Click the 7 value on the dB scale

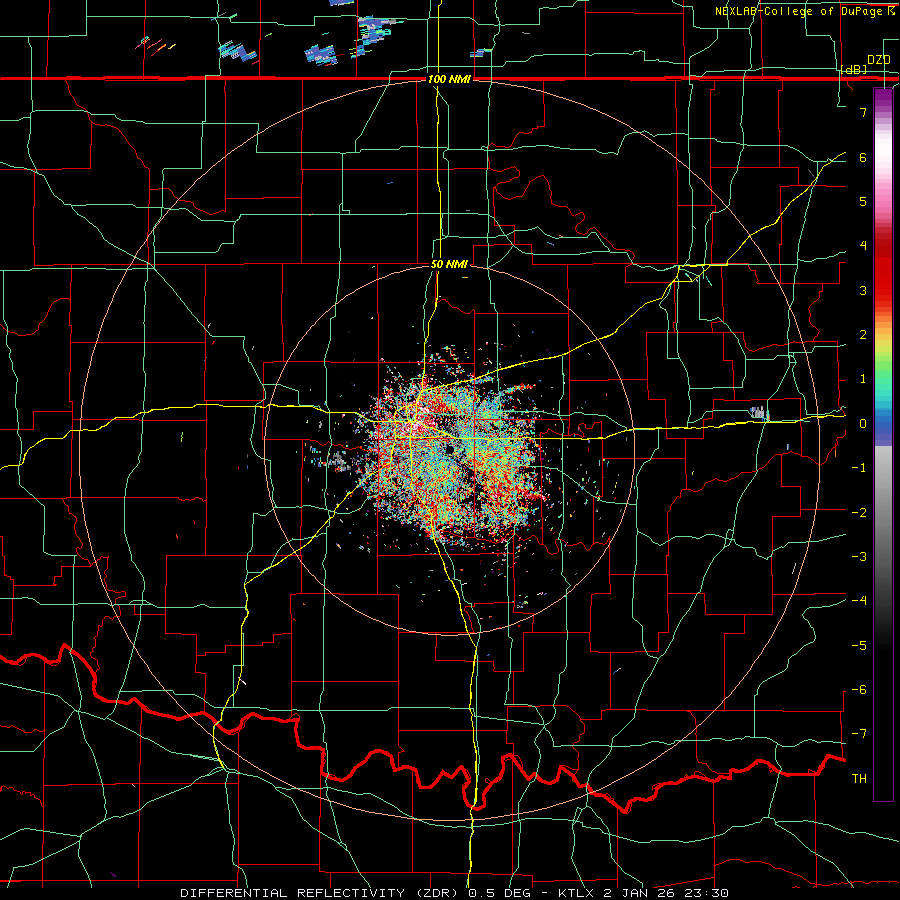pyautogui.click(x=863, y=112)
